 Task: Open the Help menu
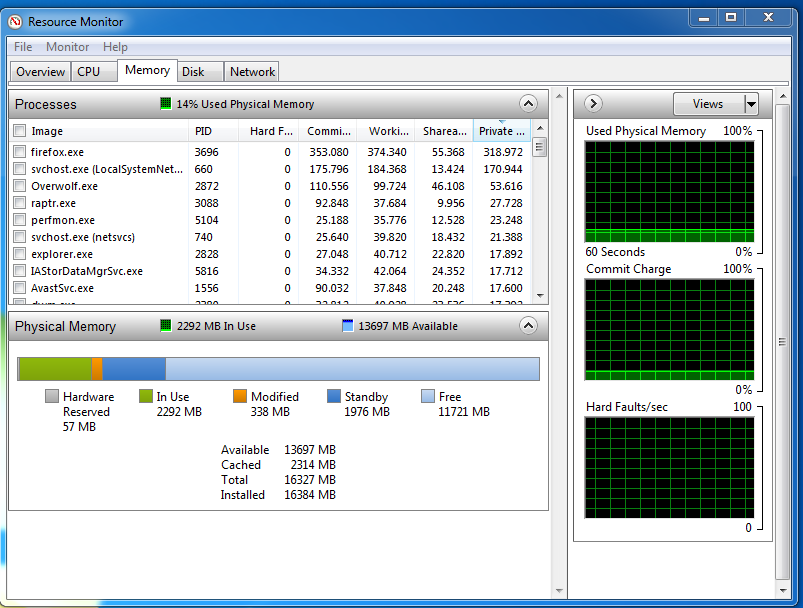click(115, 47)
